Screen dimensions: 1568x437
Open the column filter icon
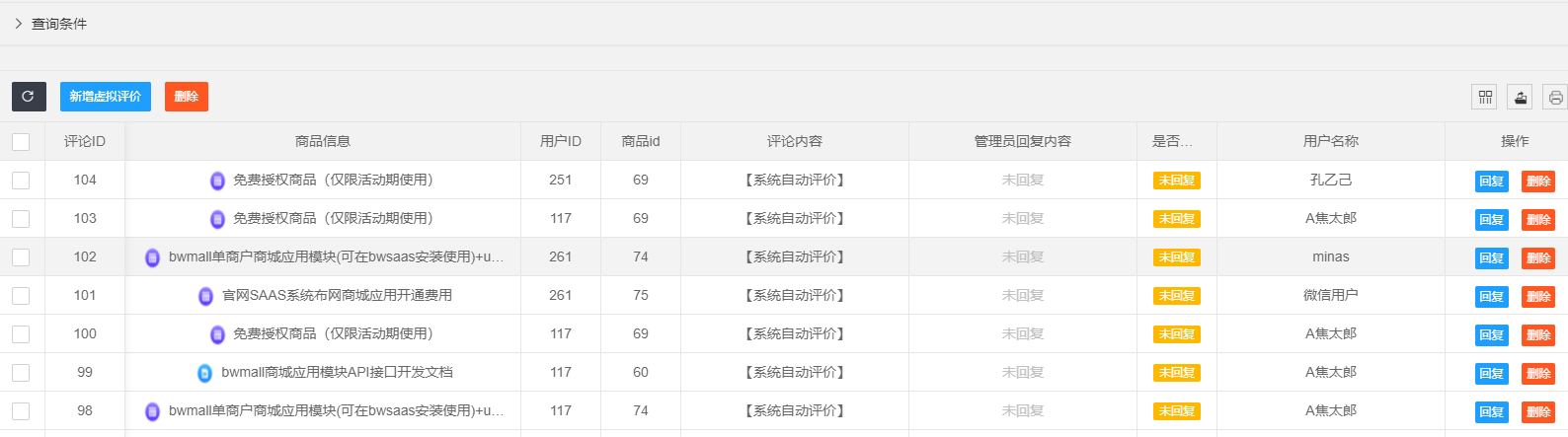point(1485,97)
